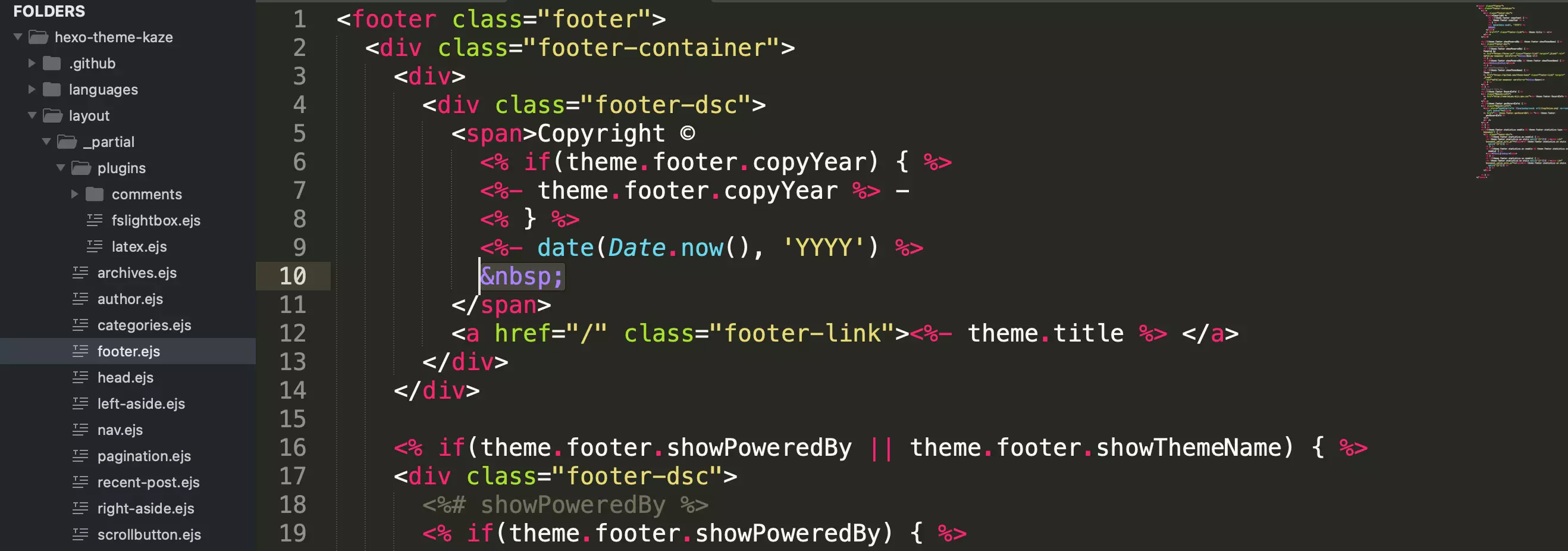Screen dimensions: 1568x551
Task: Click the file icon beside scrollbutton.ejs
Action: click(x=80, y=534)
